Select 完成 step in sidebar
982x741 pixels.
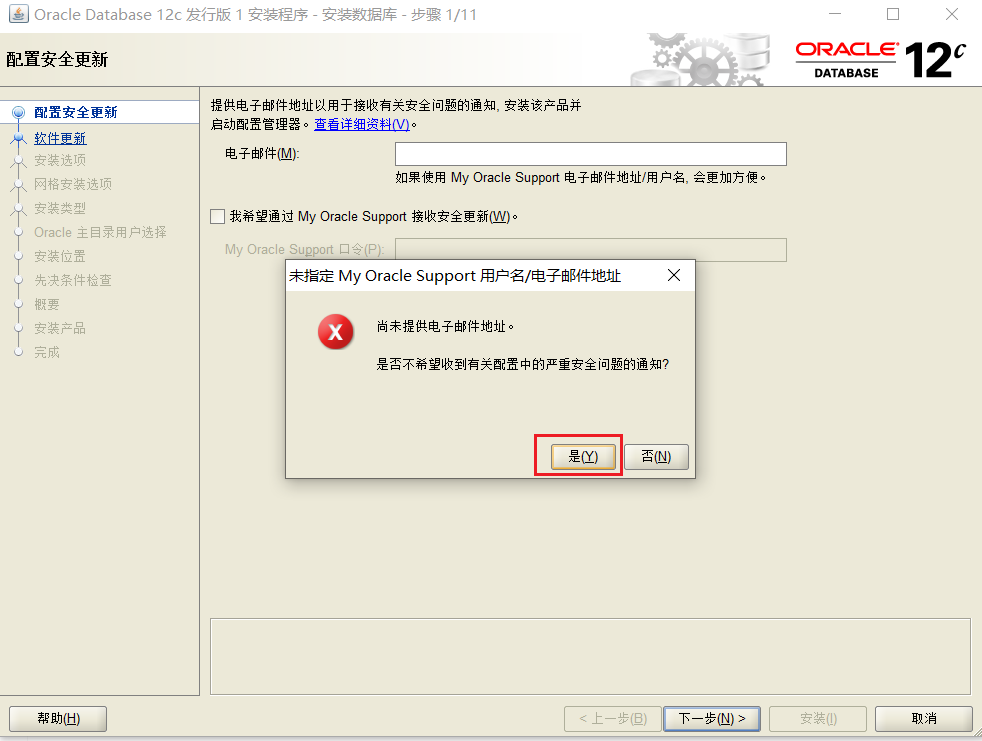click(x=47, y=352)
